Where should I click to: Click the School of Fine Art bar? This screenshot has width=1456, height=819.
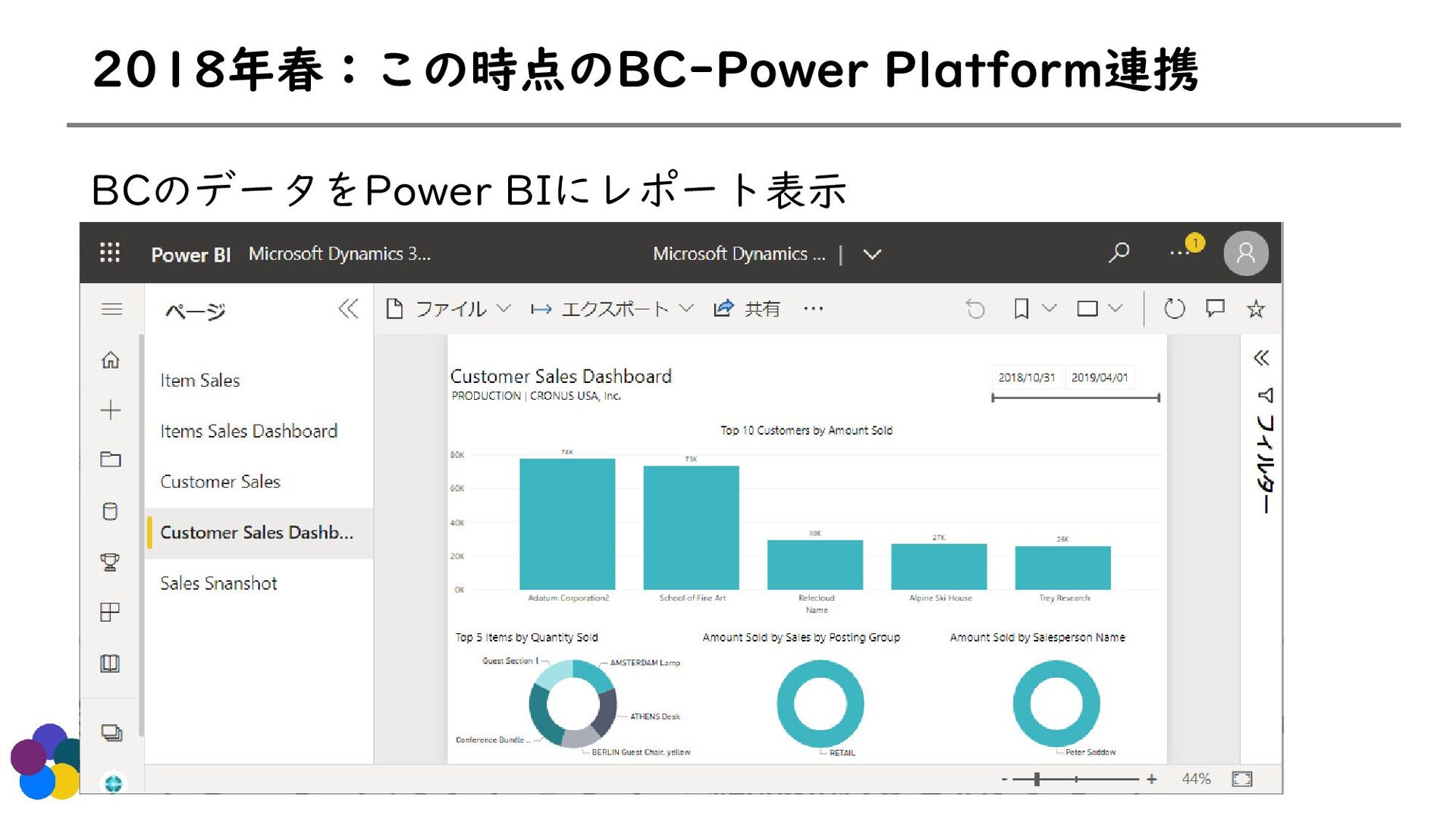pos(691,528)
